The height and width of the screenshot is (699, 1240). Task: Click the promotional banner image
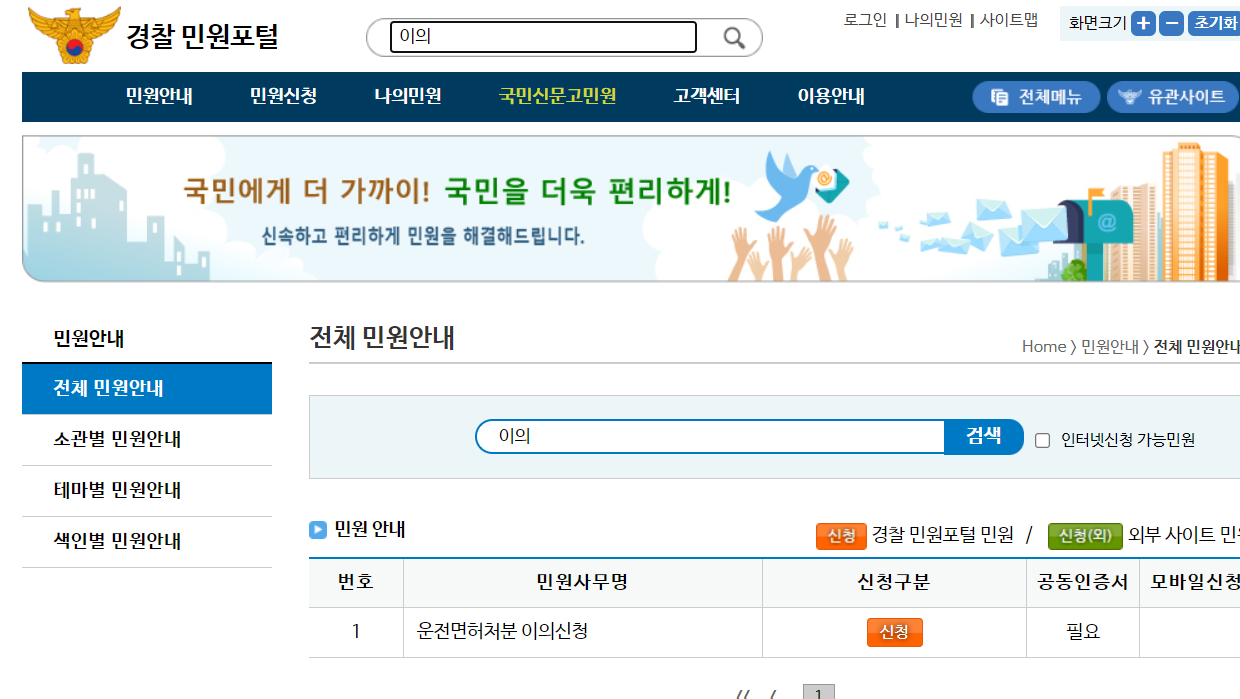[x=631, y=209]
